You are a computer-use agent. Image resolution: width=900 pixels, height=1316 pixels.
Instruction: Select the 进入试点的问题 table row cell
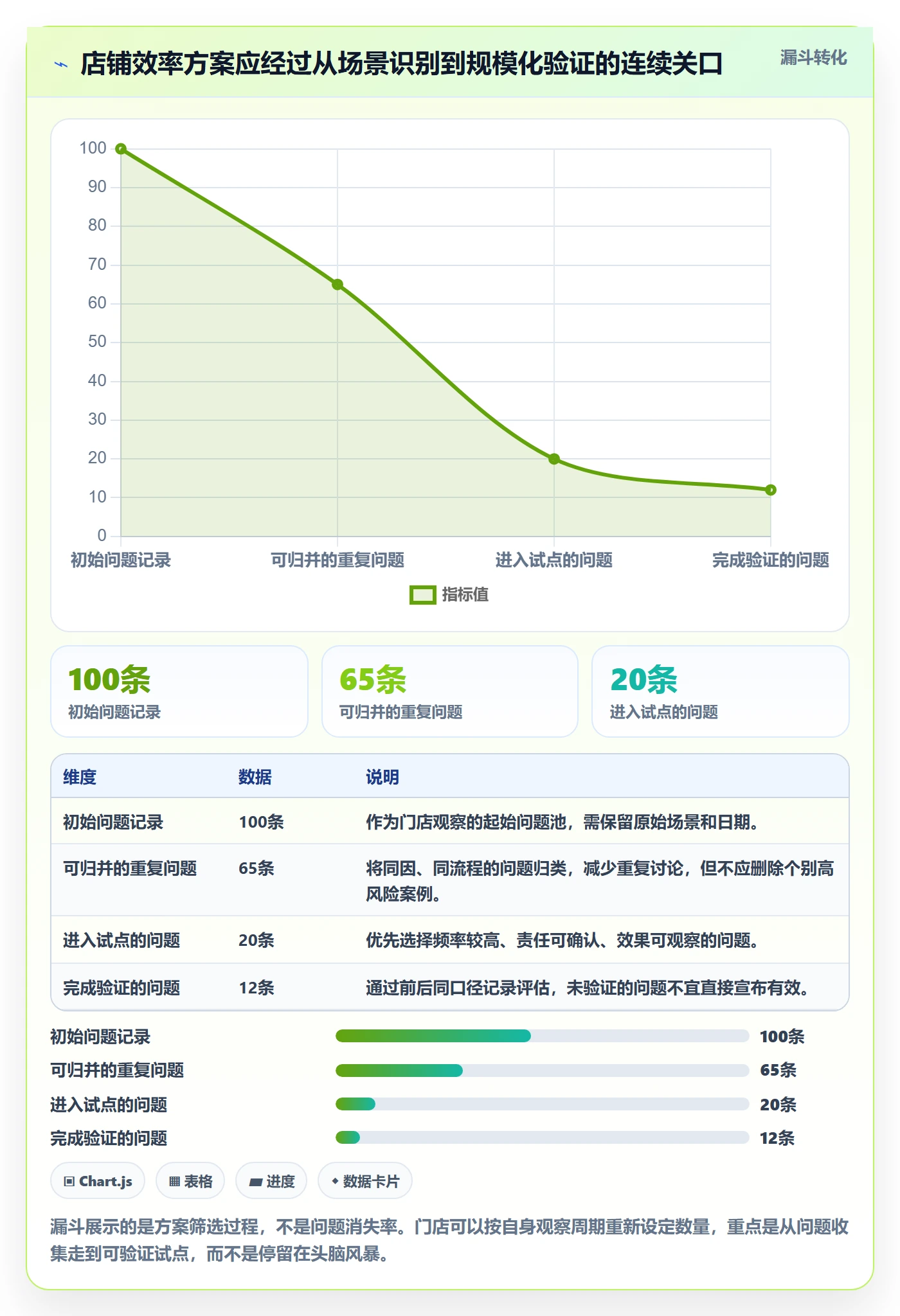point(122,941)
